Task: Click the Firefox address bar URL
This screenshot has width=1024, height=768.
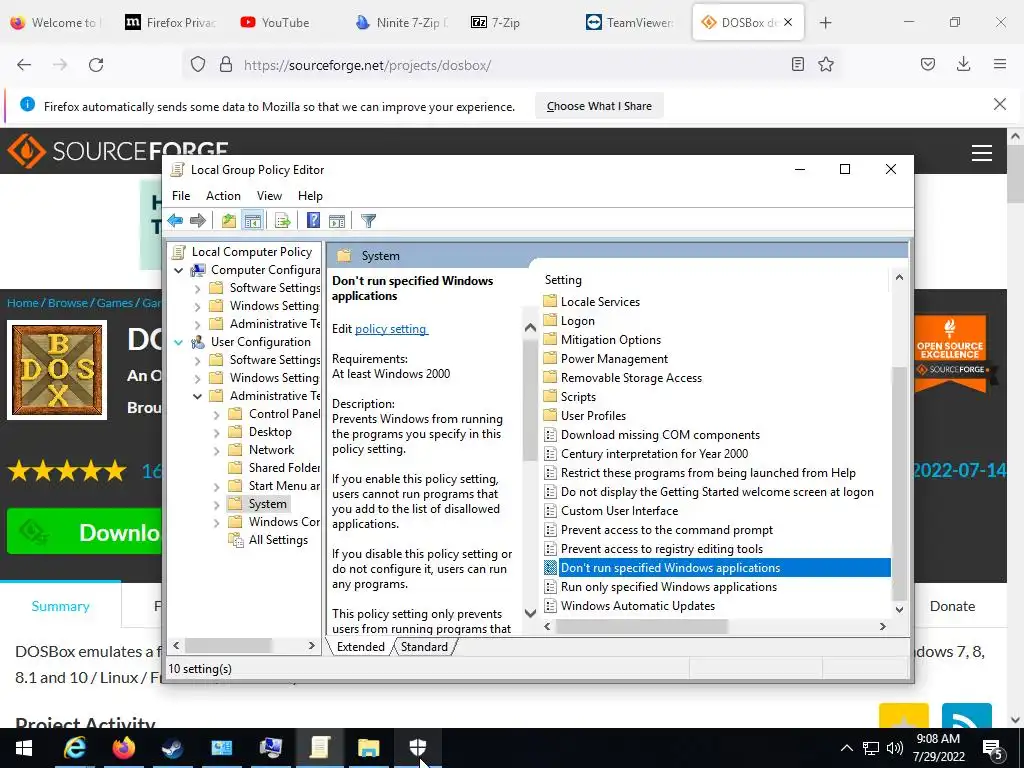Action: (x=367, y=65)
